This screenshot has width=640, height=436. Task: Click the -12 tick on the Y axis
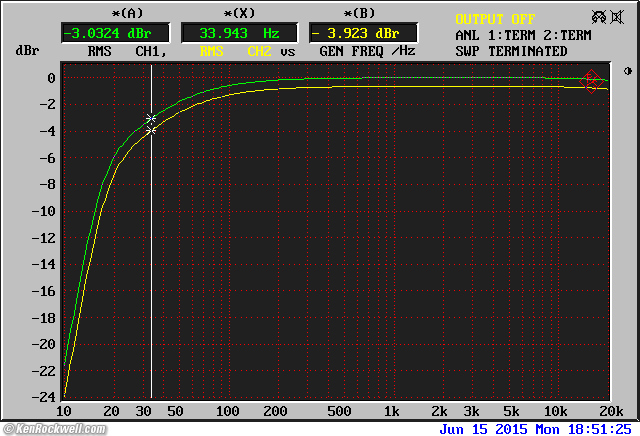click(43, 238)
